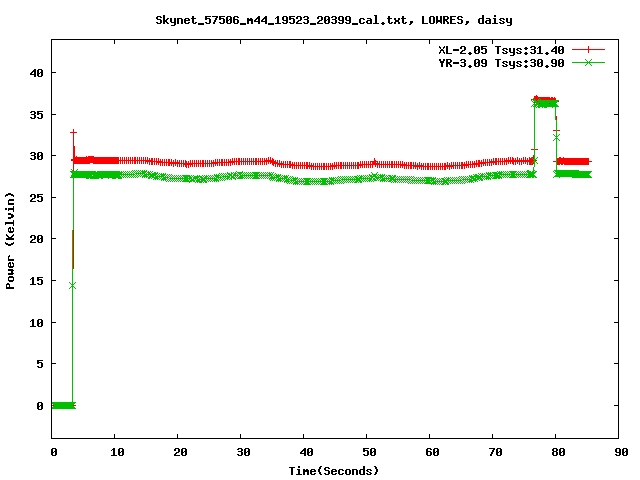The image size is (640, 480).
Task: Click x-axis tick label 40
Action: coord(307,452)
